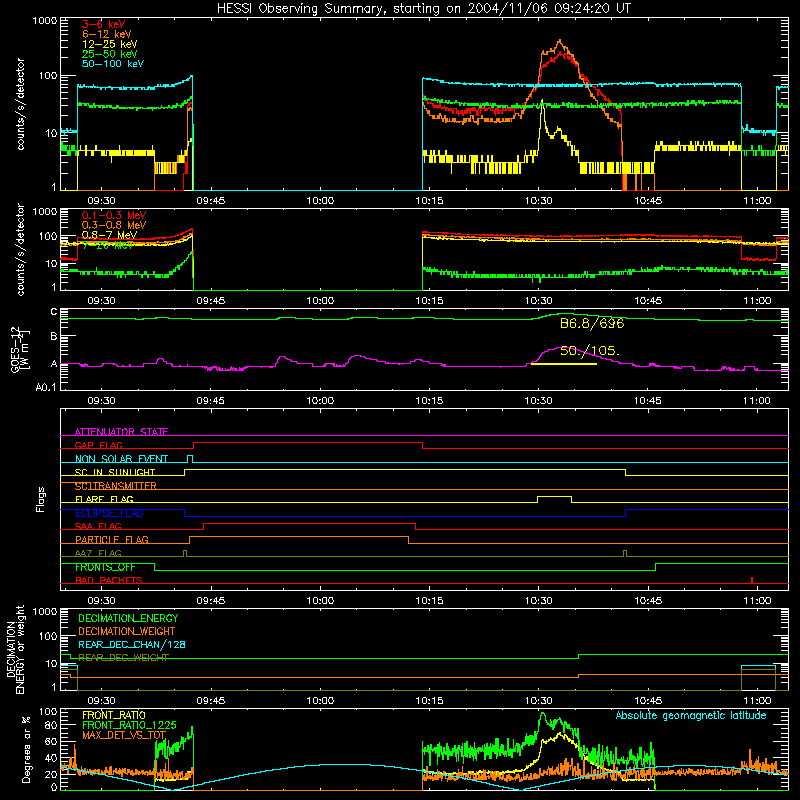Click the green FRONT_RATIO_1225 legend label
The image size is (800, 800).
click(129, 725)
